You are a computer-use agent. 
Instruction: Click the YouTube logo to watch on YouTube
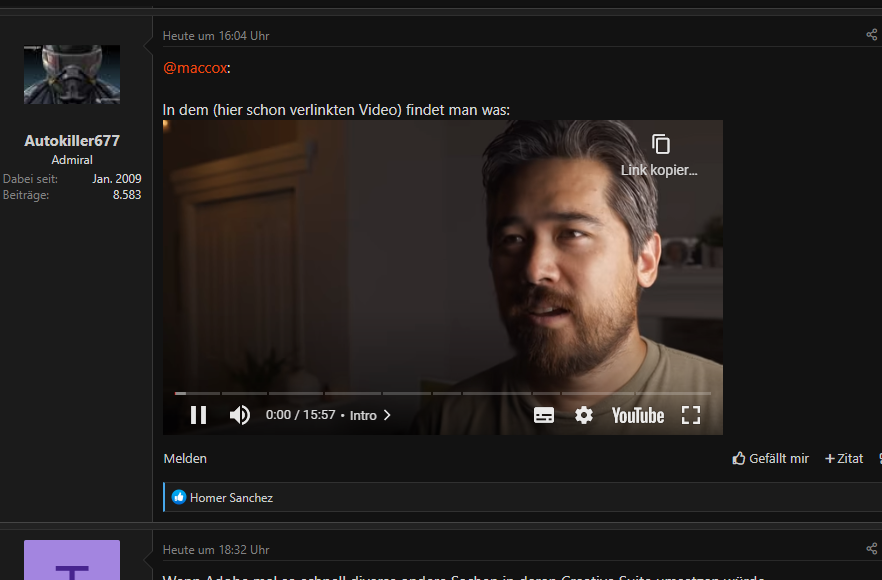(x=637, y=414)
